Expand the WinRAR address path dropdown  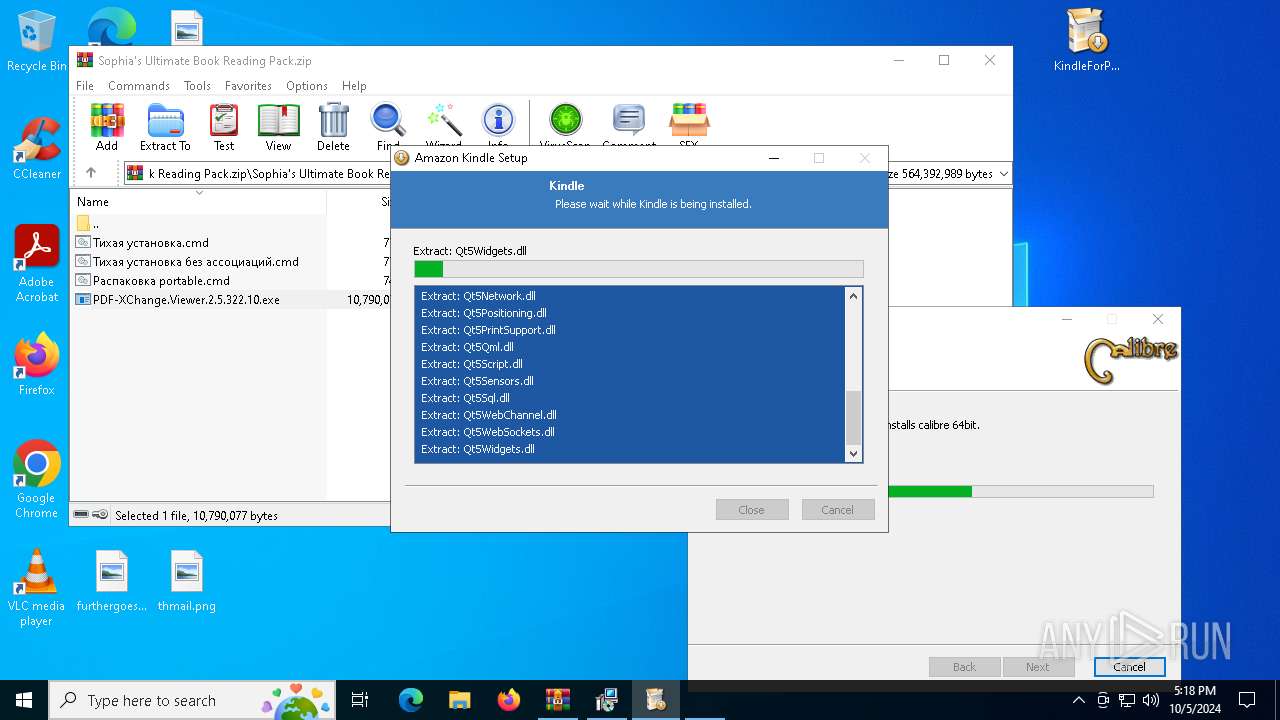[x=1003, y=173]
